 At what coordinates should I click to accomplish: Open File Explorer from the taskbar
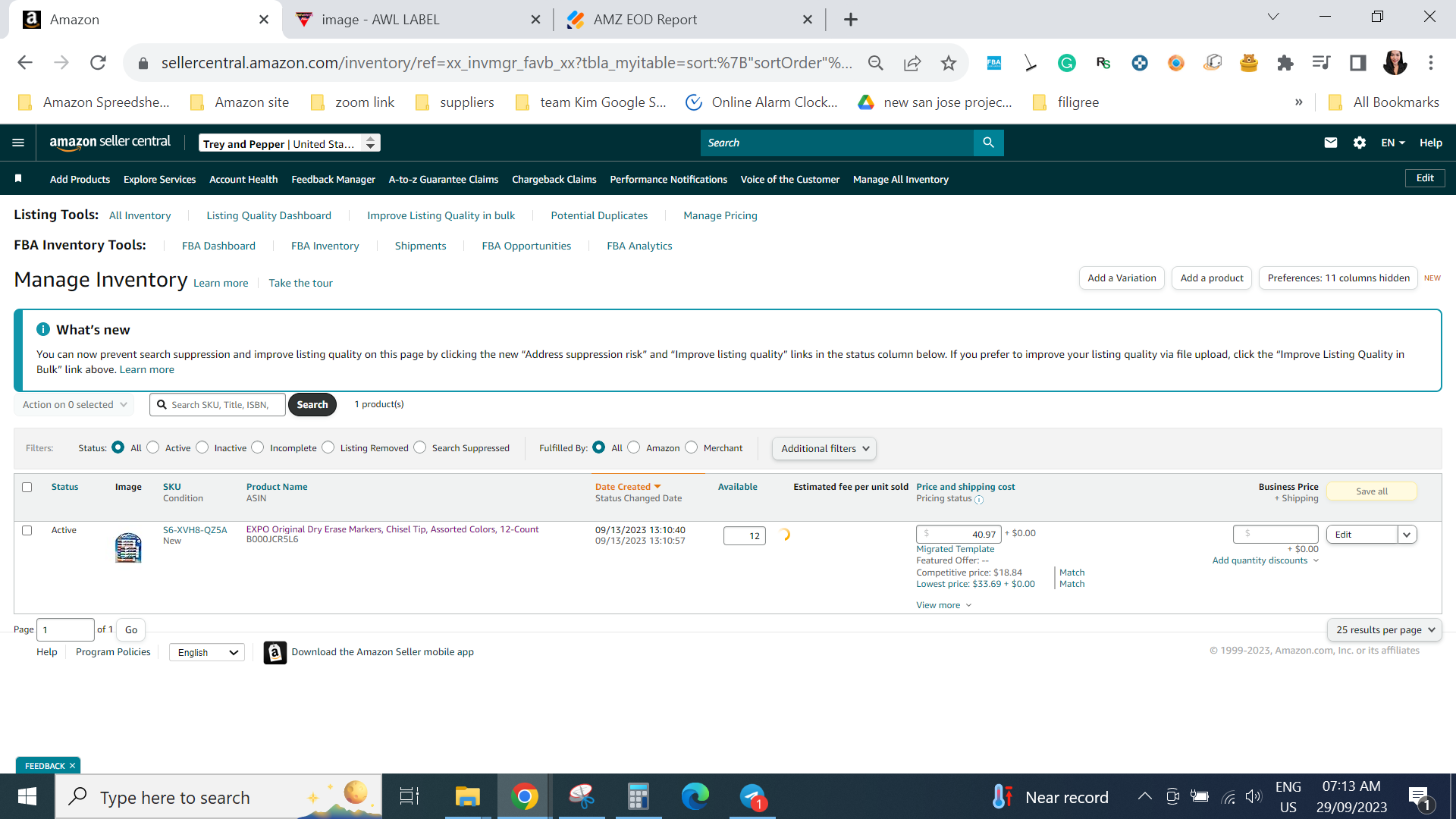point(468,796)
